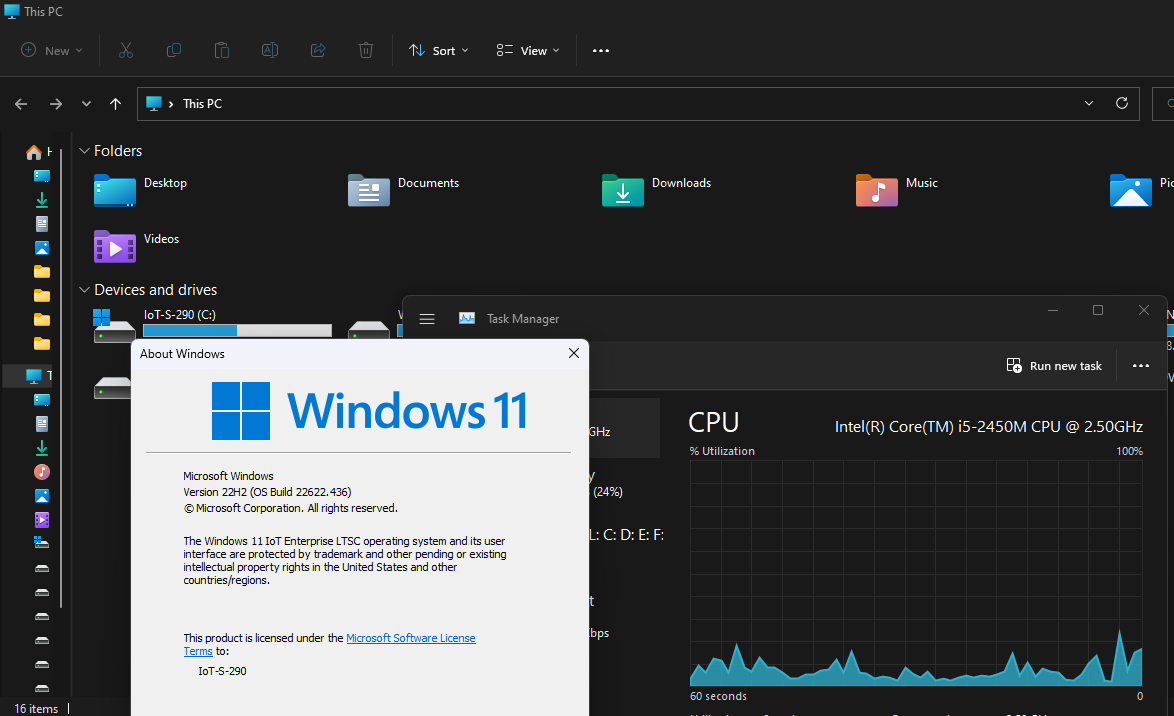The image size is (1174, 716).
Task: Open the Microsoft Software License link
Action: 410,638
